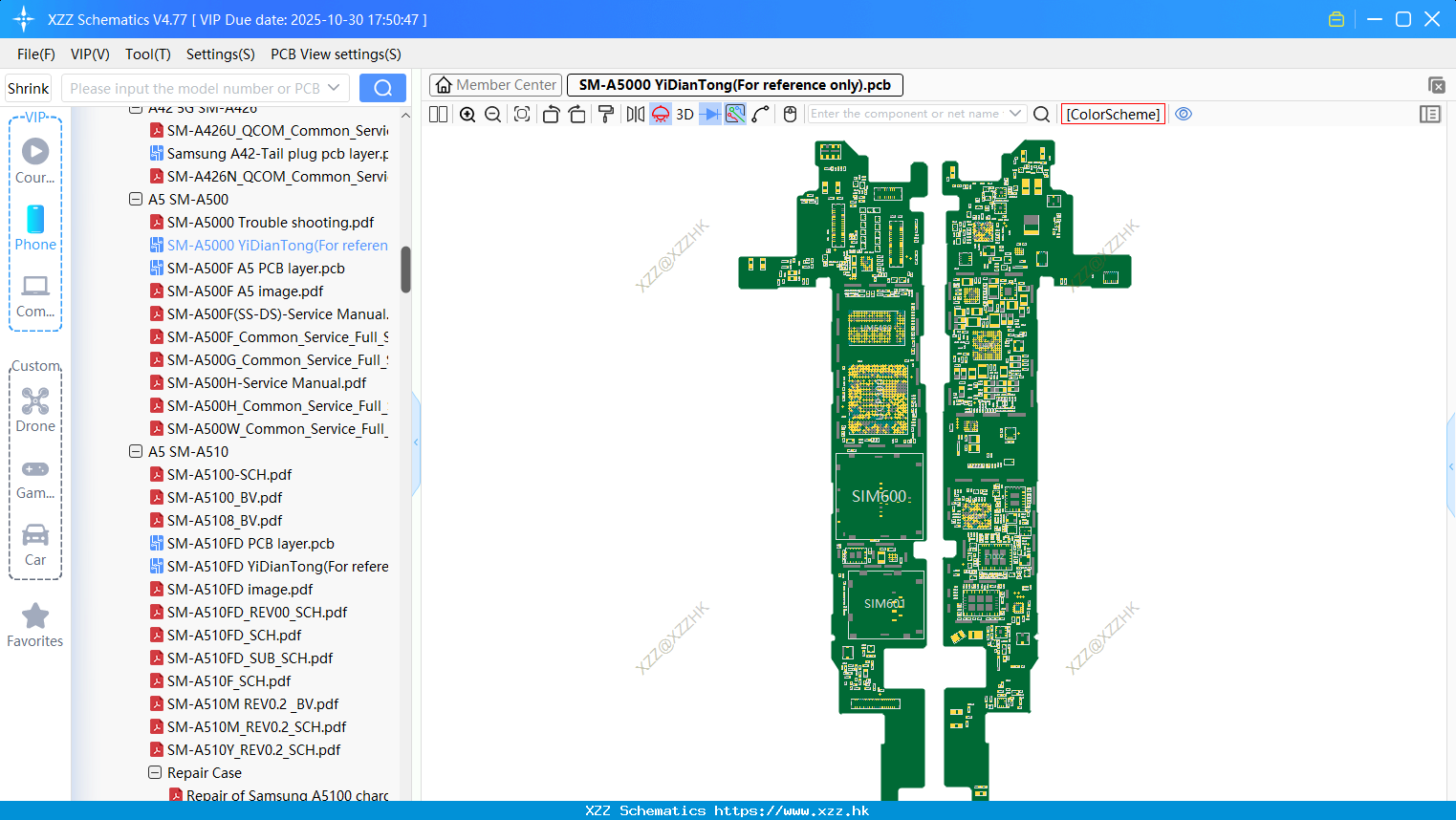Collapse the A5 SM-A510 folder
This screenshot has height=820, width=1456.
point(136,452)
